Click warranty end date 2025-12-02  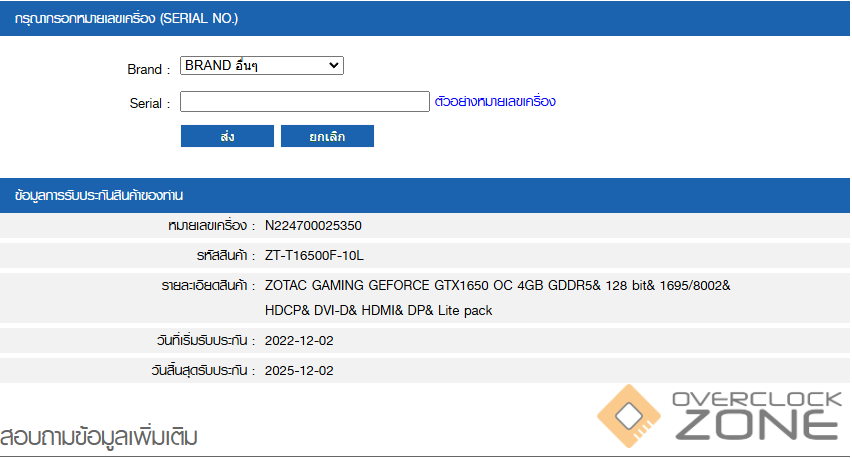tap(299, 371)
